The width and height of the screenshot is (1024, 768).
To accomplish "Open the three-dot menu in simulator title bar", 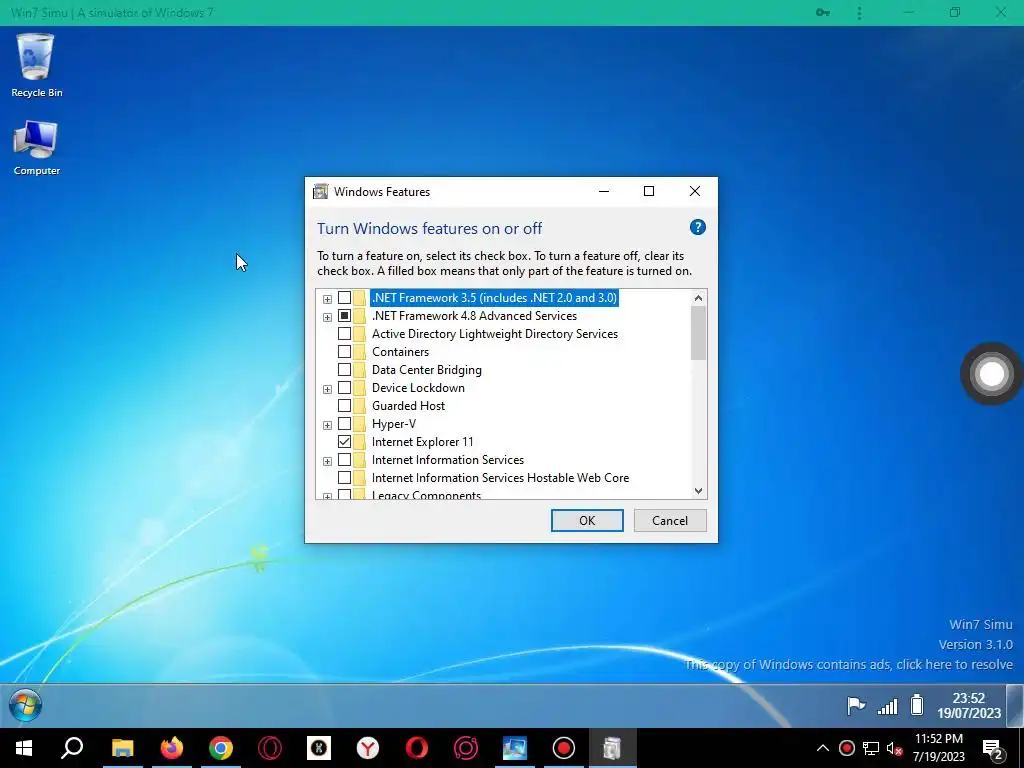I will click(859, 12).
